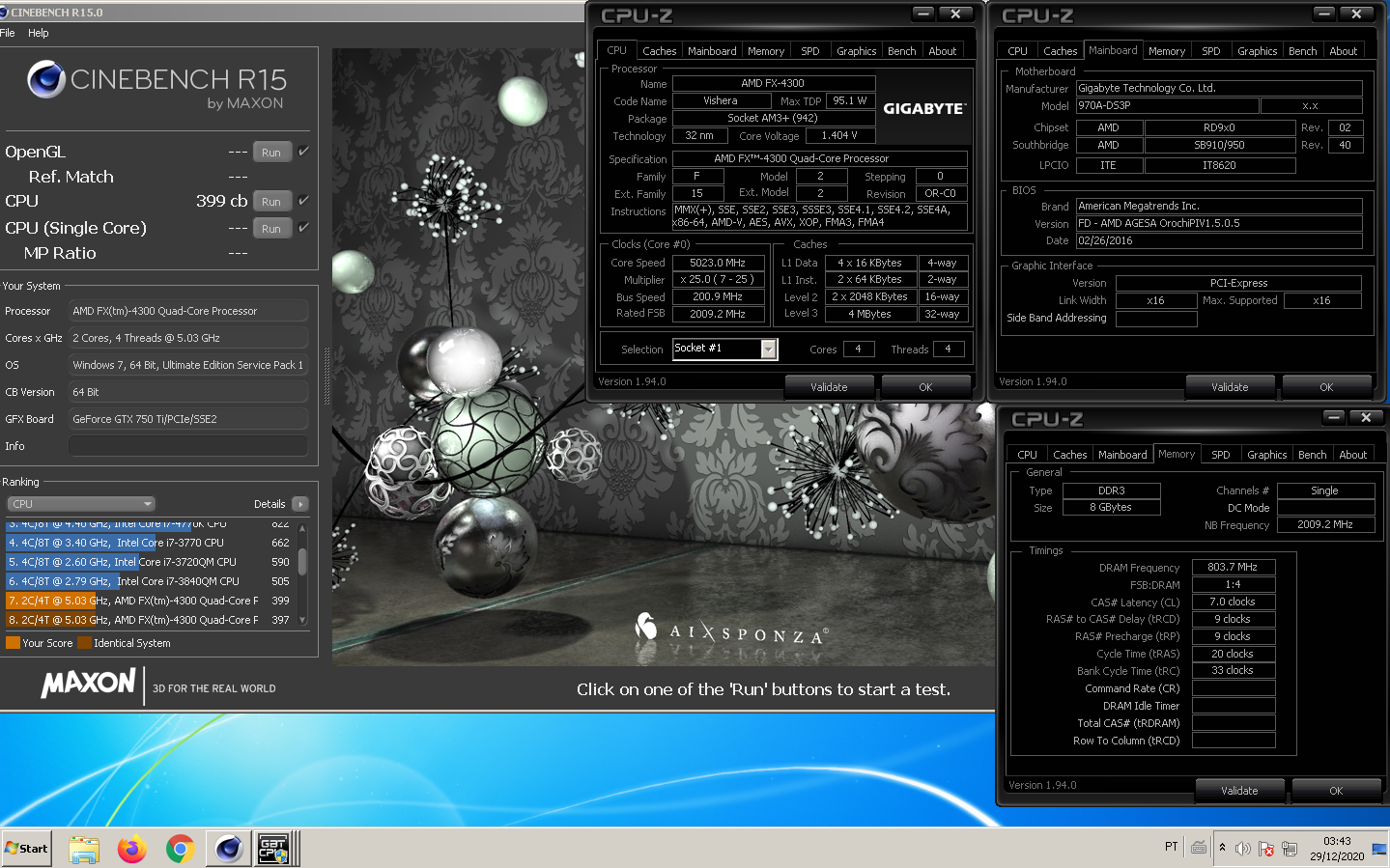Click OK in the CPU tab window
1390x868 pixels.
[x=925, y=387]
